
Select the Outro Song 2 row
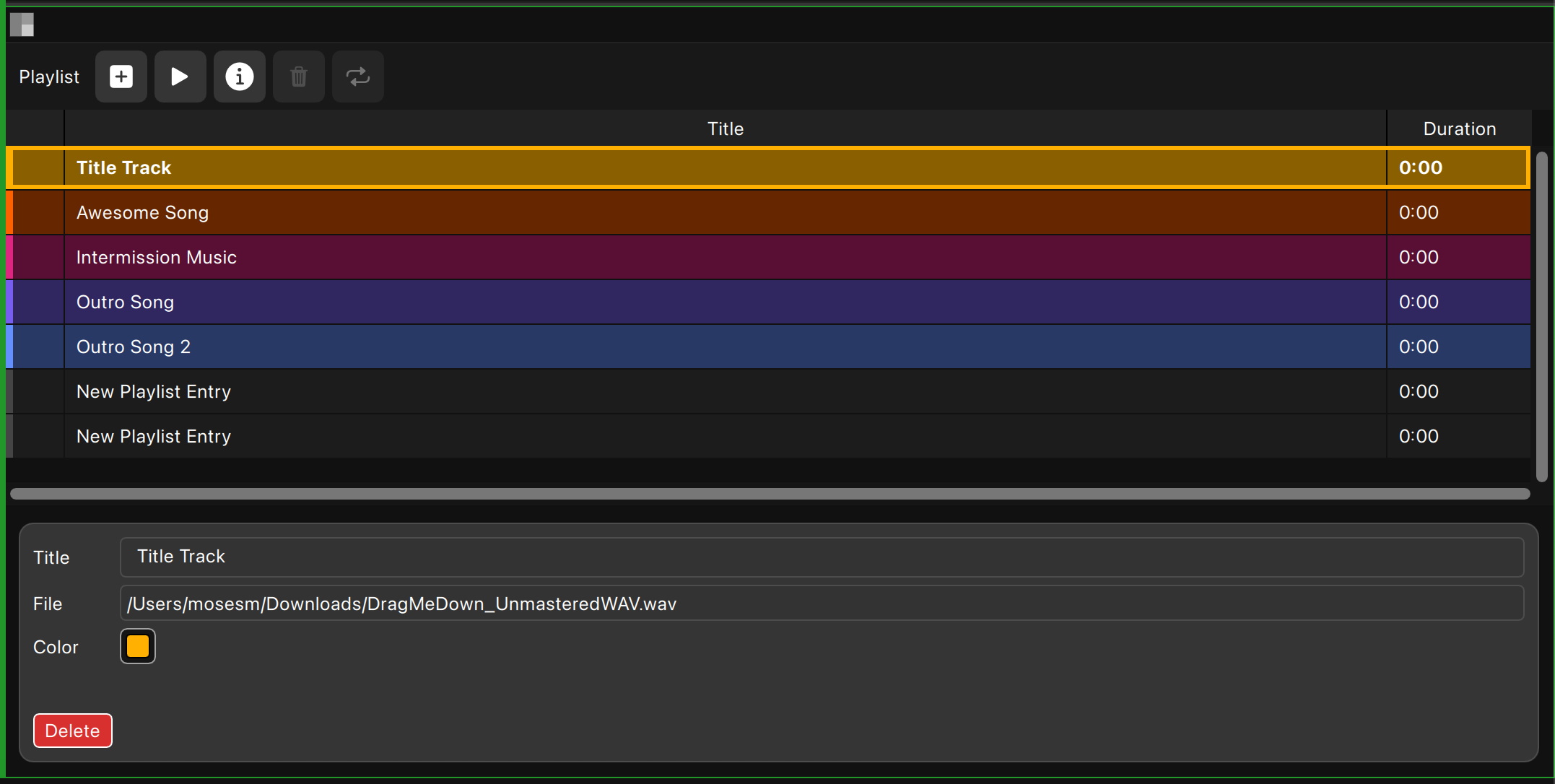433,347
